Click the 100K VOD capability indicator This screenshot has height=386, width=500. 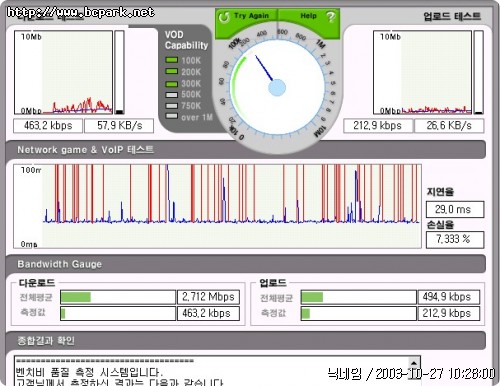tap(172, 60)
